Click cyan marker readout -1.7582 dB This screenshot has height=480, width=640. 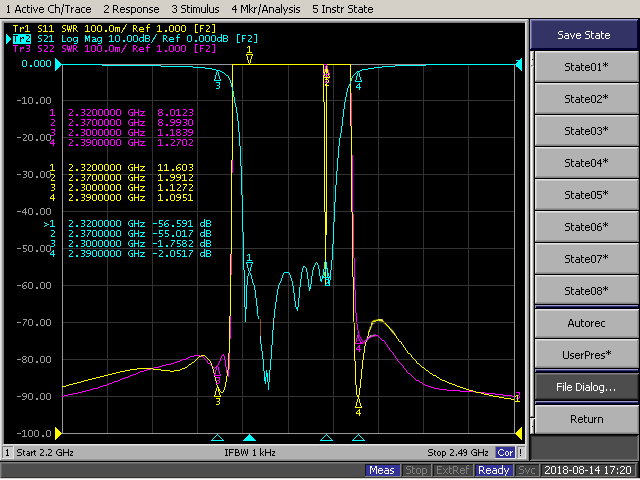click(182, 244)
